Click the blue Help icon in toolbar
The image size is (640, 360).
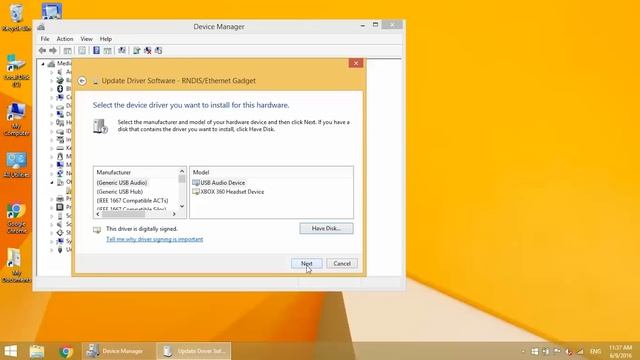tap(96, 51)
